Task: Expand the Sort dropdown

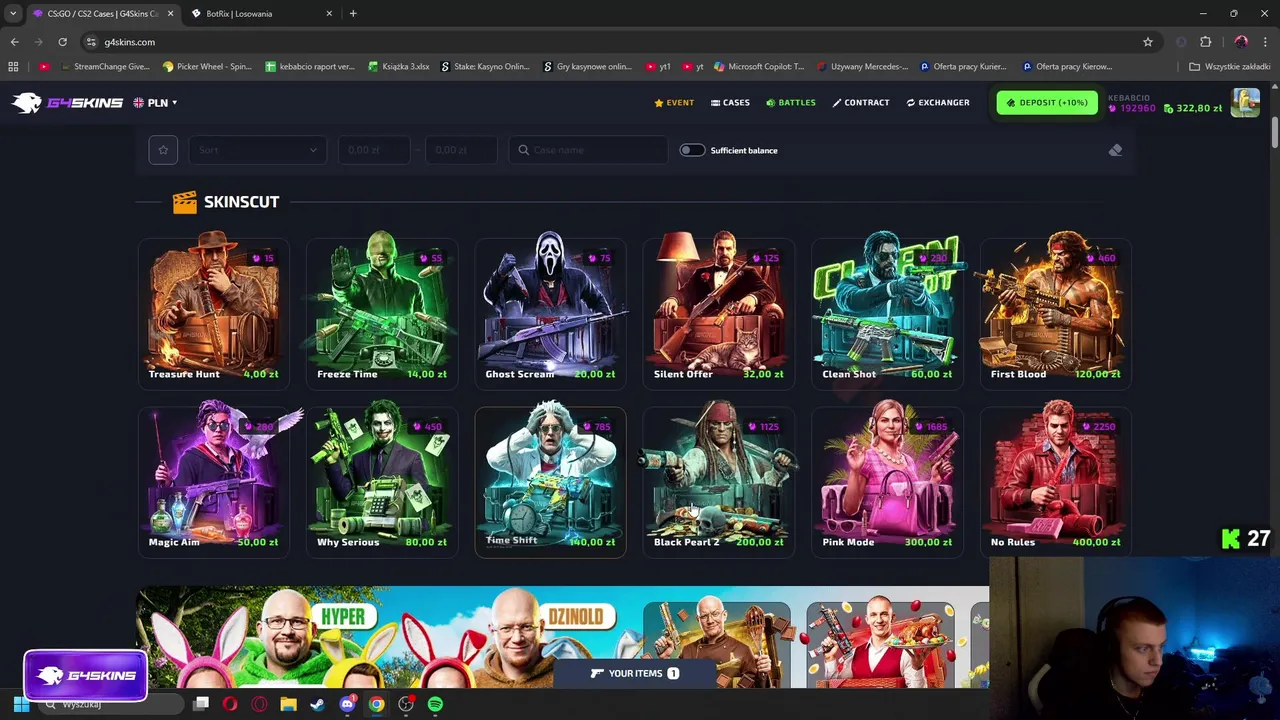Action: click(x=257, y=150)
